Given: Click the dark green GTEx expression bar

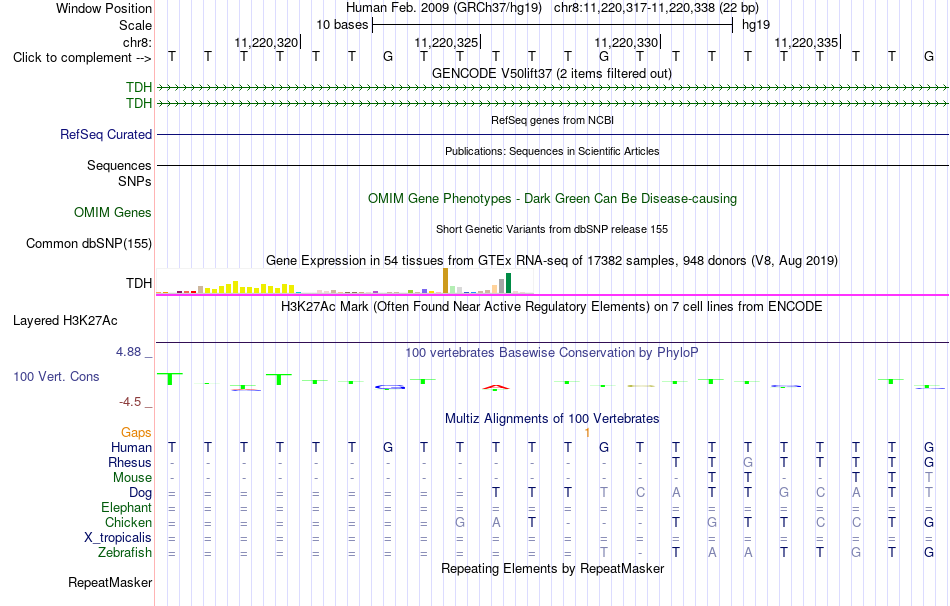Looking at the screenshot, I should (x=508, y=283).
